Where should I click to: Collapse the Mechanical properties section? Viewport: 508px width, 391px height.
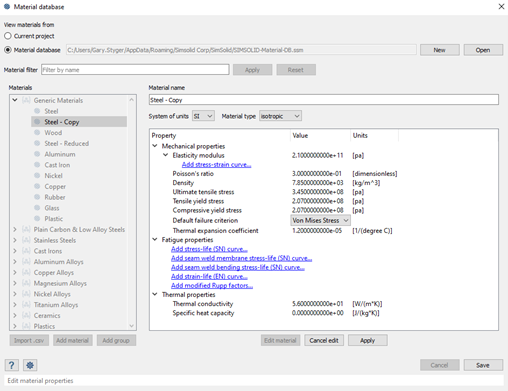[155, 146]
